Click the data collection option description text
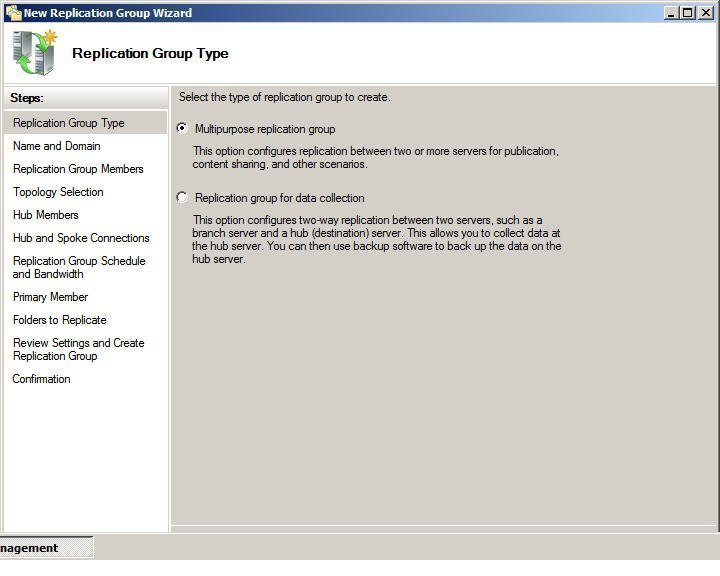 coord(377,239)
